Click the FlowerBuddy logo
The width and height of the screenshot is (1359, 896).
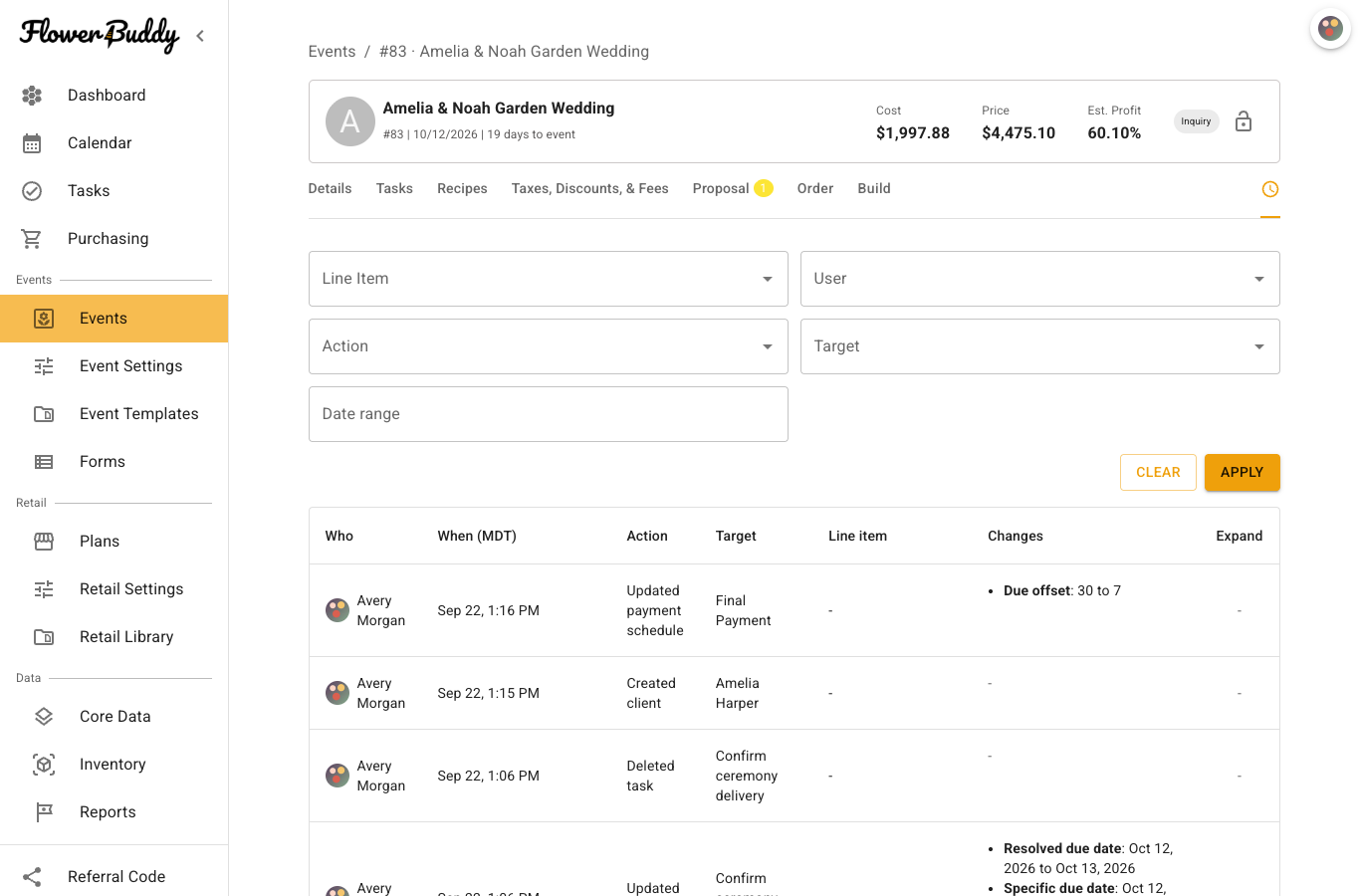point(100,36)
